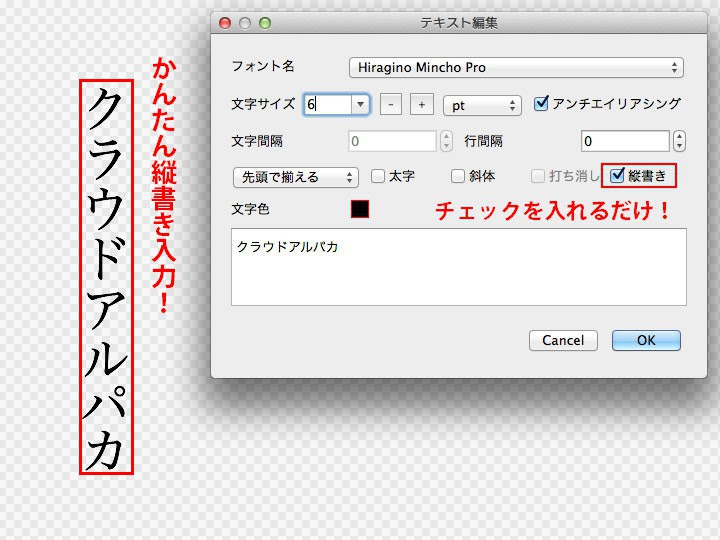The height and width of the screenshot is (540, 720).
Task: Click the green zoom window button
Action: click(x=265, y=22)
